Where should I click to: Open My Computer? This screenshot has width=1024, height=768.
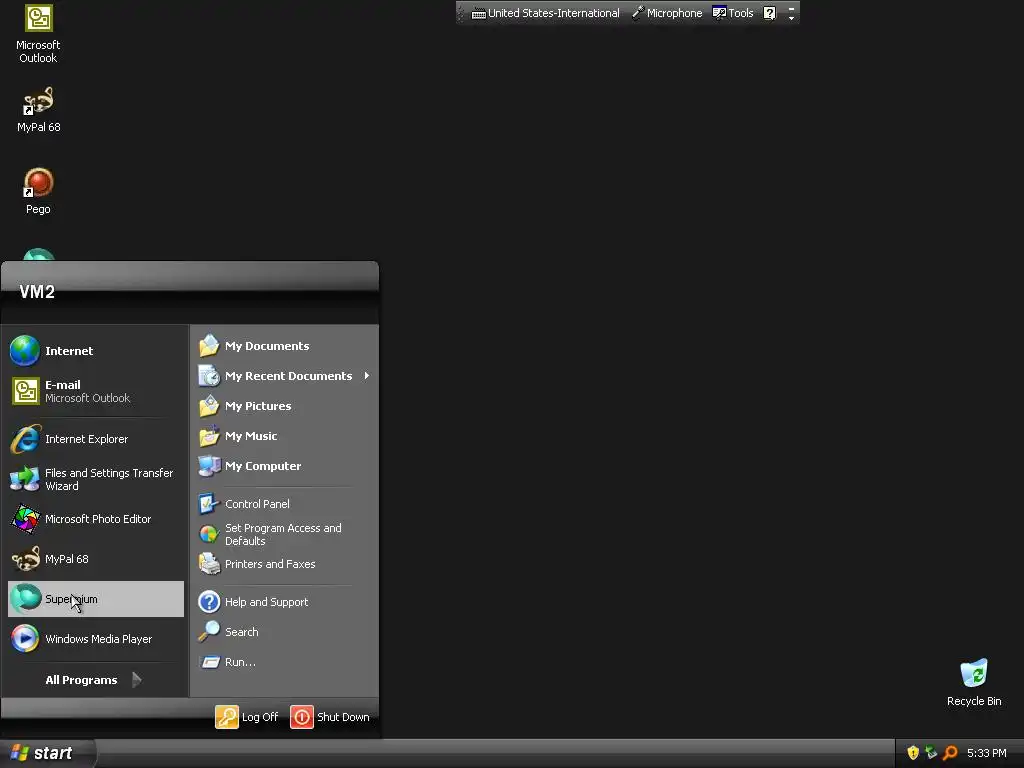[285, 466]
